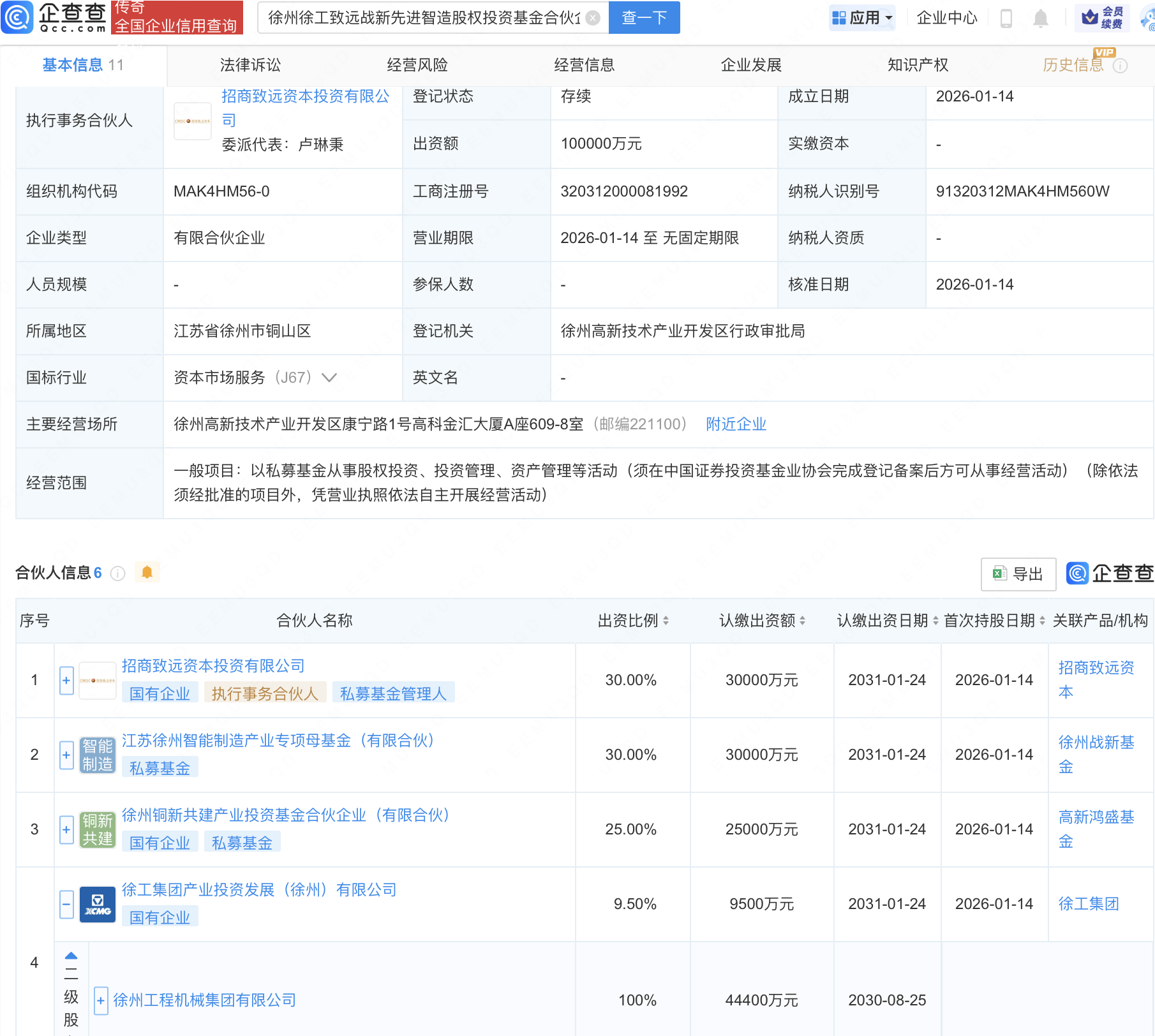The height and width of the screenshot is (1036, 1155).
Task: Click the Qichacha logo icon
Action: pyautogui.click(x=17, y=17)
